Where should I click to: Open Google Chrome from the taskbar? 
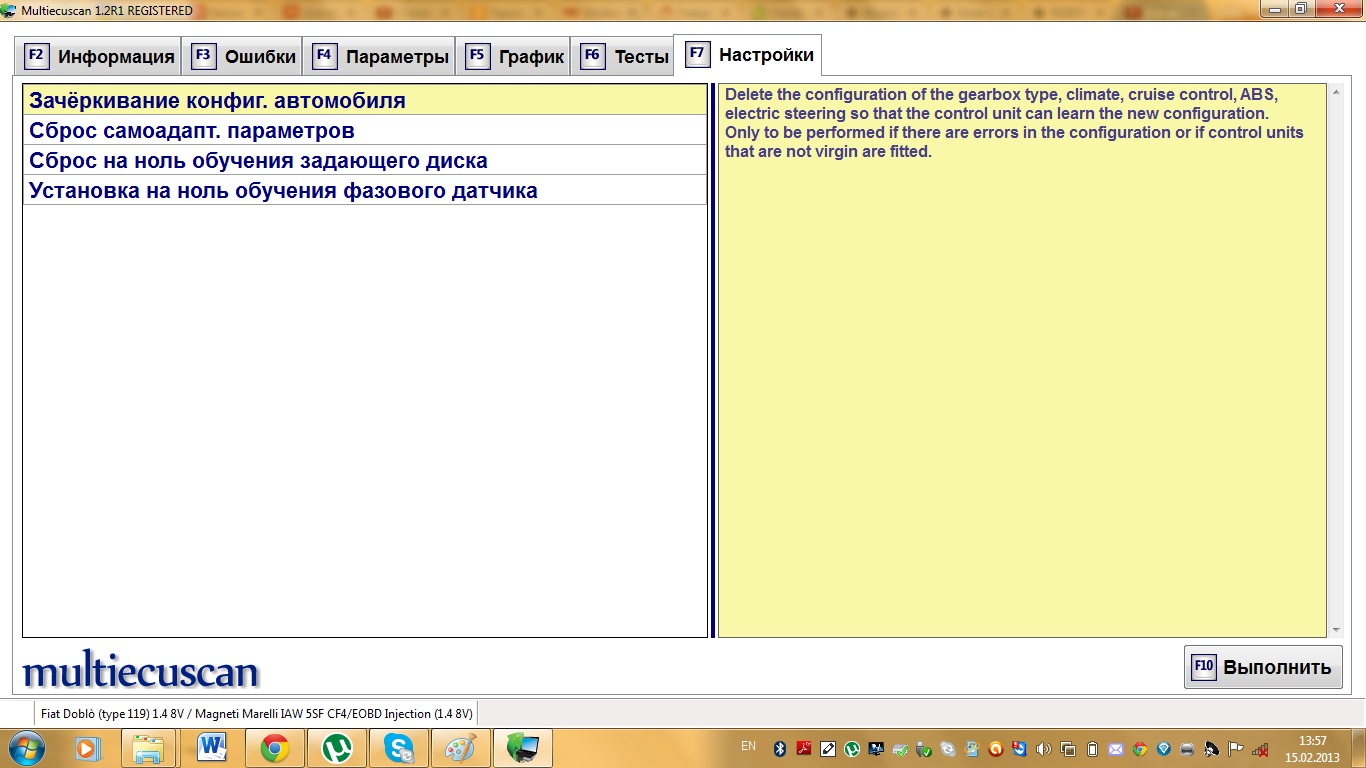pos(275,748)
